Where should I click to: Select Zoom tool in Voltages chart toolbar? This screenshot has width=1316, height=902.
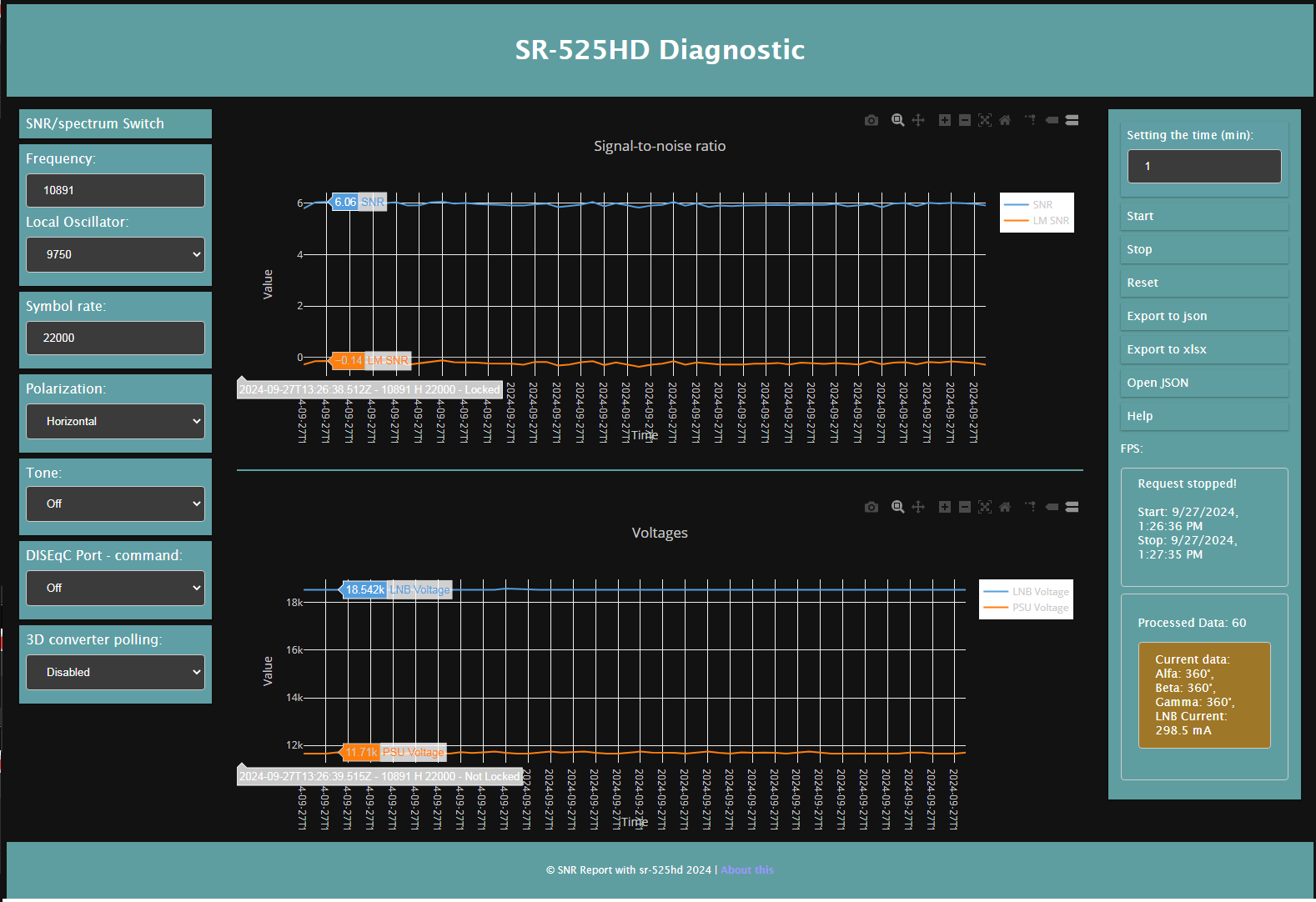898,507
